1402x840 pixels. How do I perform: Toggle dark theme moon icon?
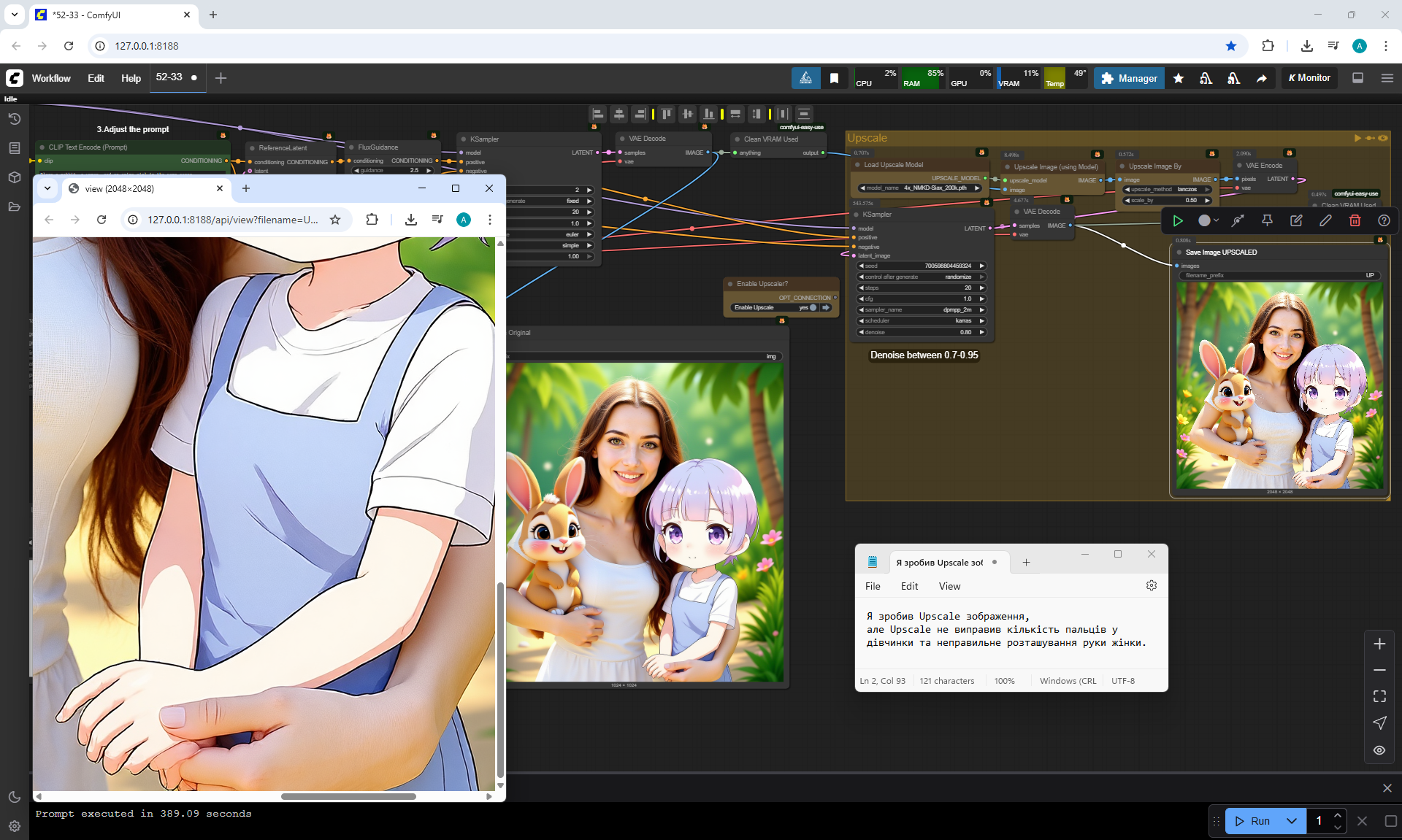[14, 797]
